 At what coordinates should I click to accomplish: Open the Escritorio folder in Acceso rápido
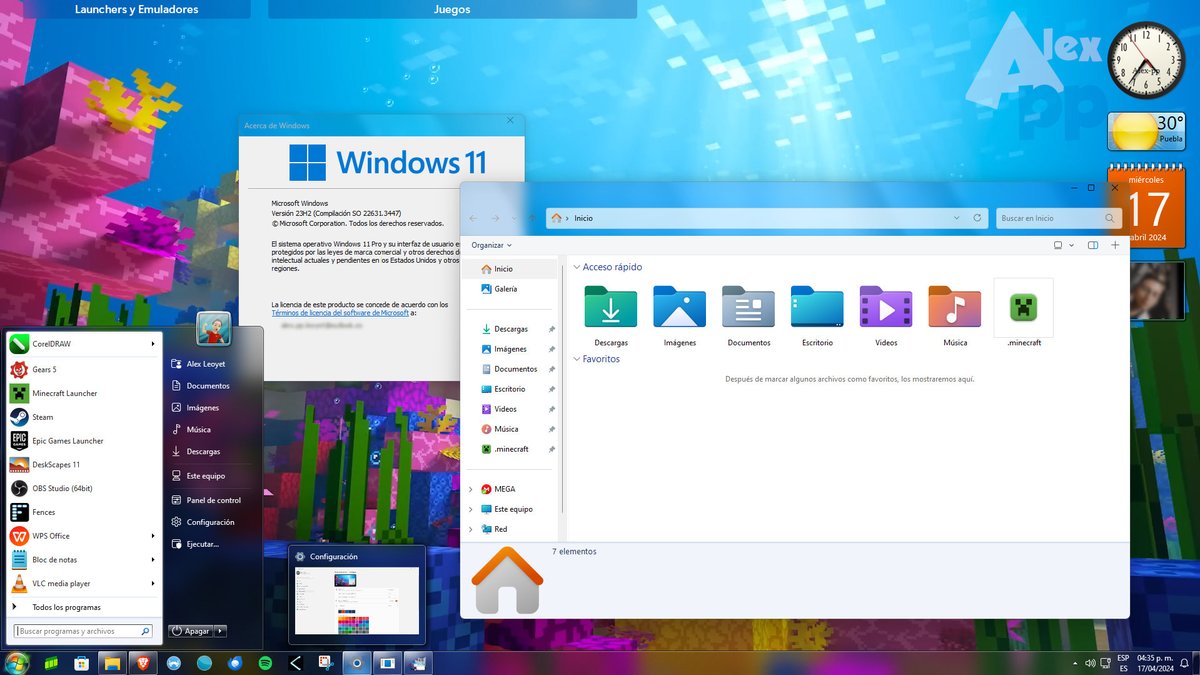[x=817, y=316]
